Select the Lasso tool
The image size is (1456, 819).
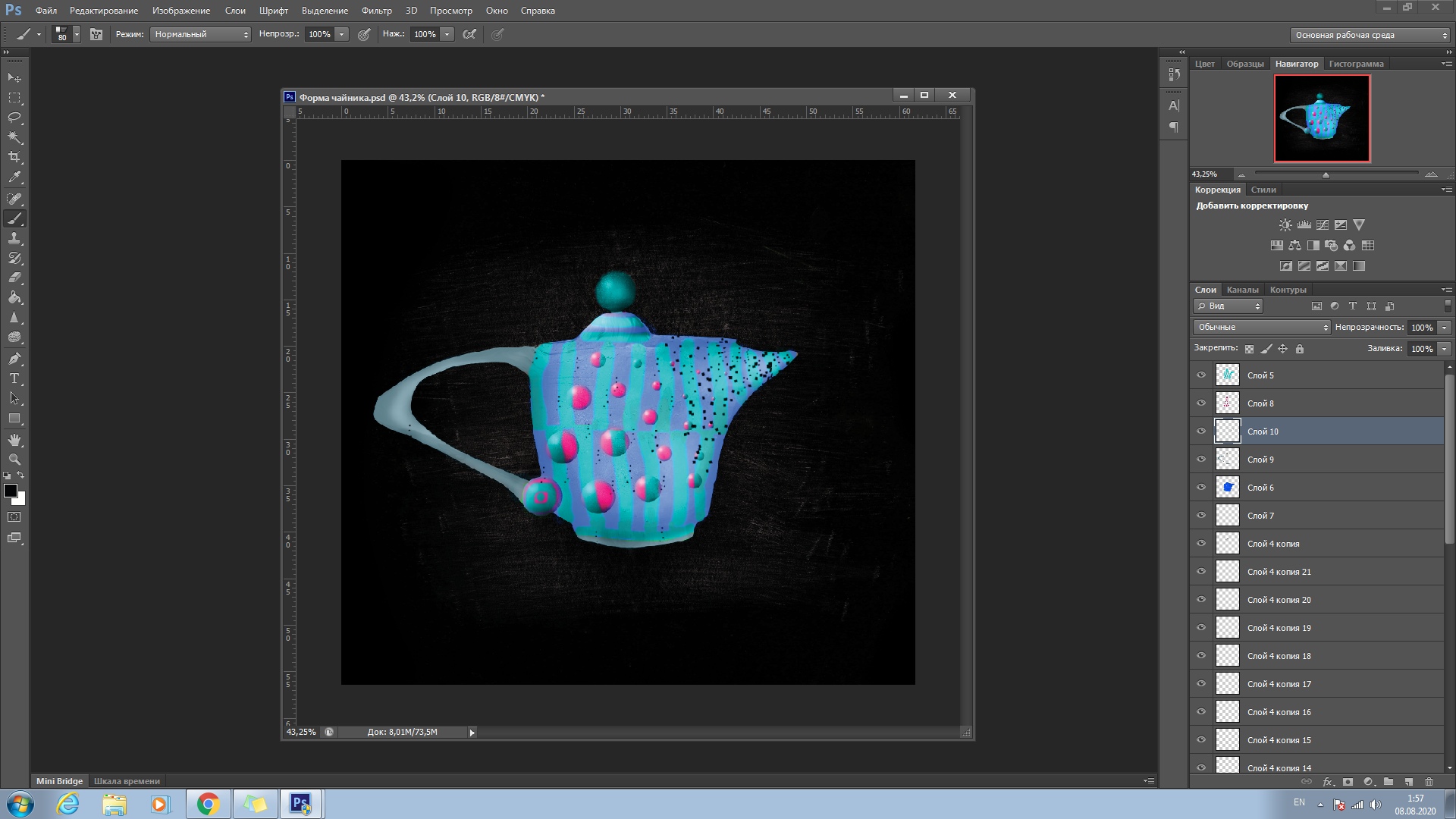[14, 118]
